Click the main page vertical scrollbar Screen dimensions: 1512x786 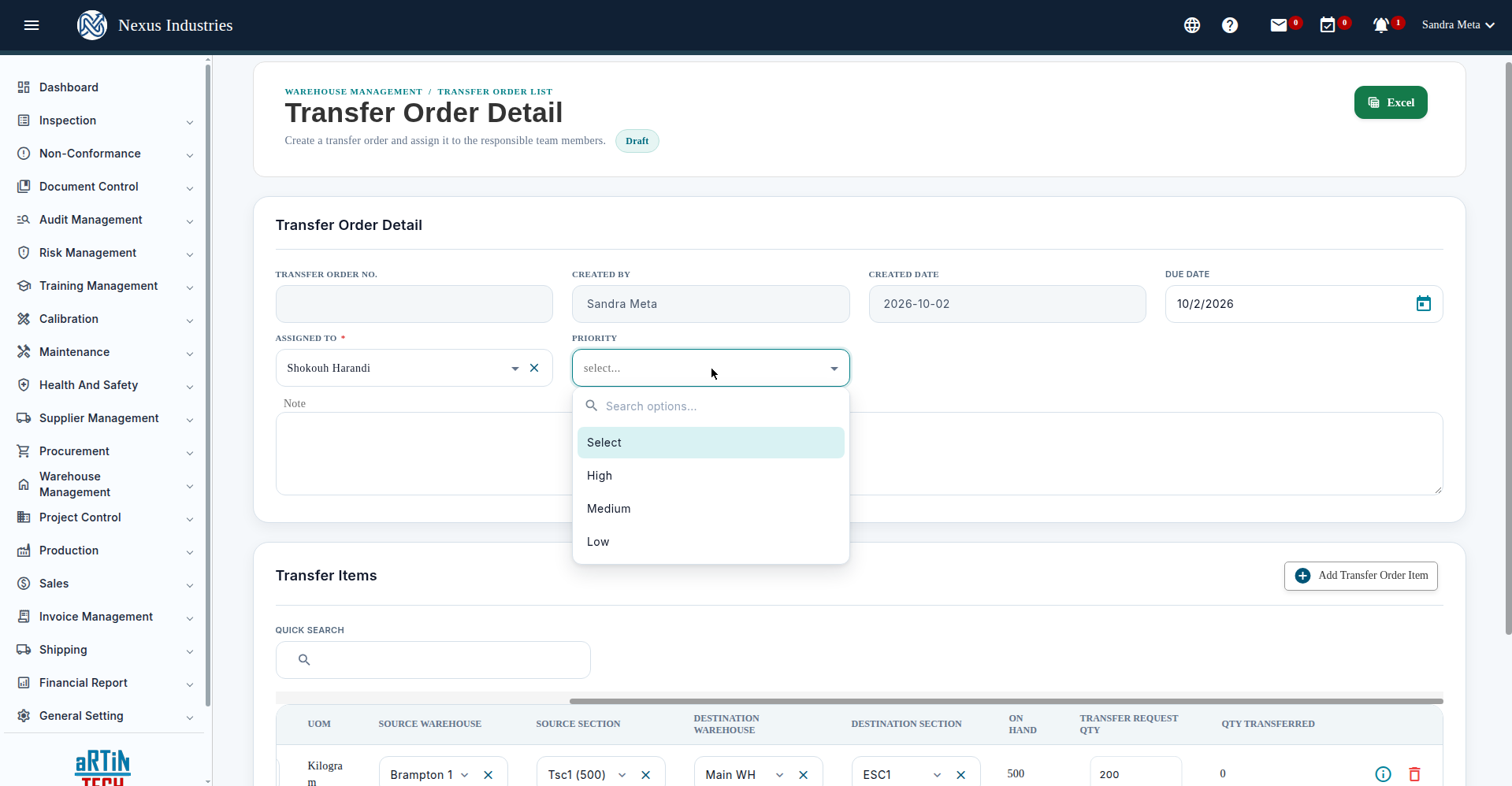(x=1508, y=348)
